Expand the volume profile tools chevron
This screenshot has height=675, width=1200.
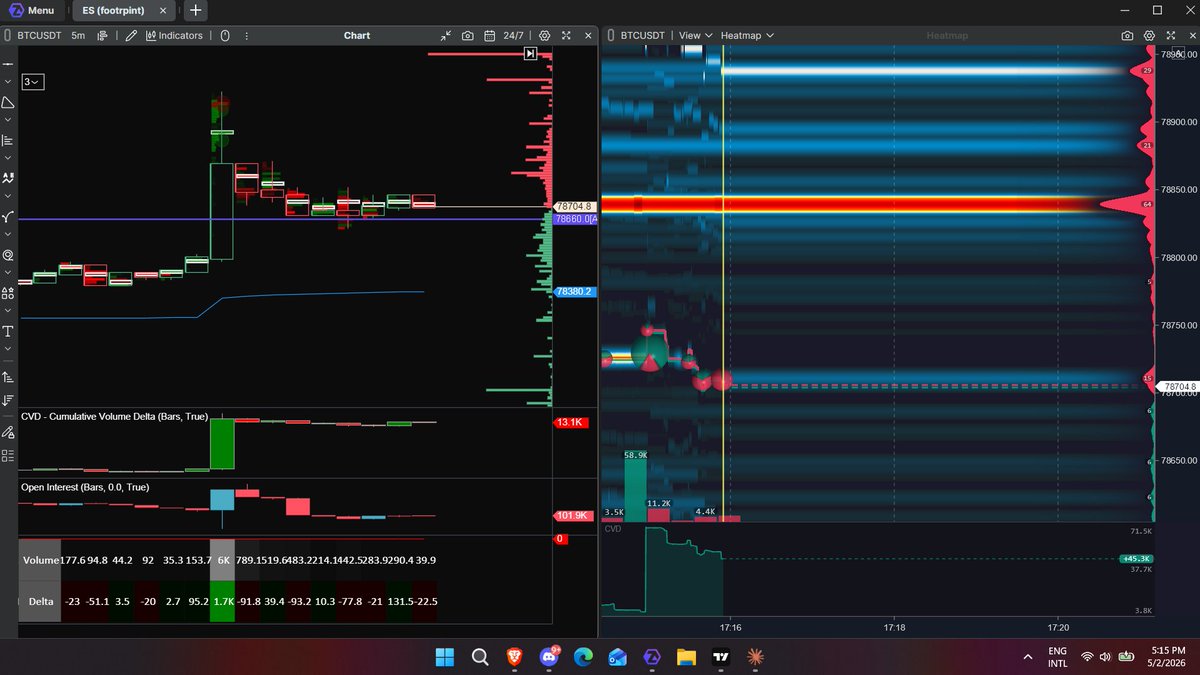pos(8,158)
